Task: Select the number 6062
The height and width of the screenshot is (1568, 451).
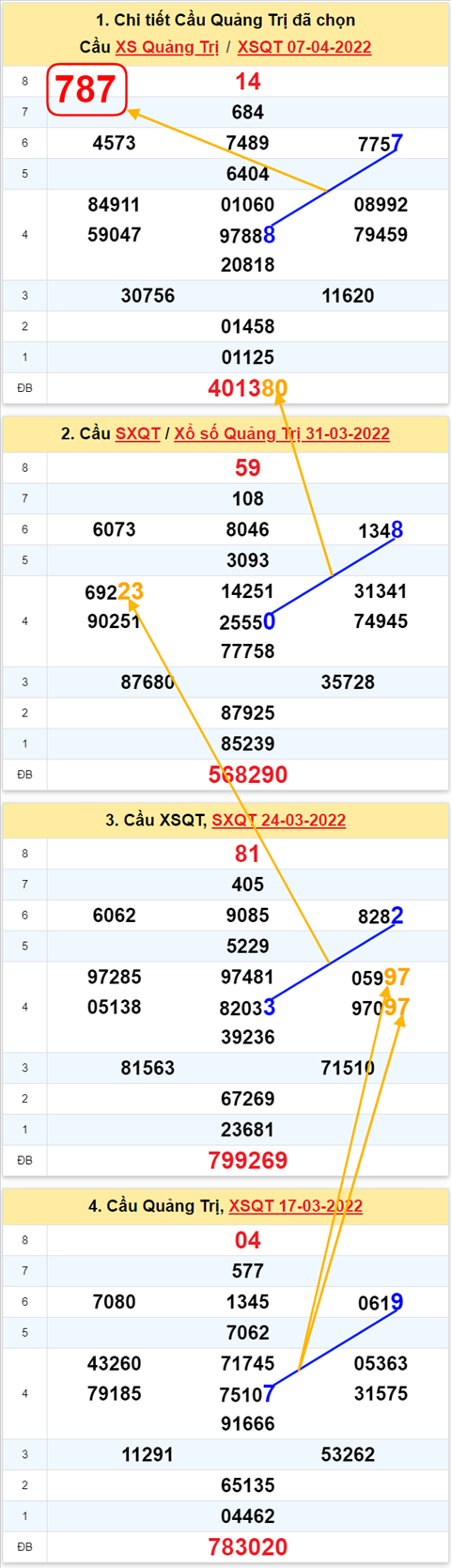Action: [115, 916]
